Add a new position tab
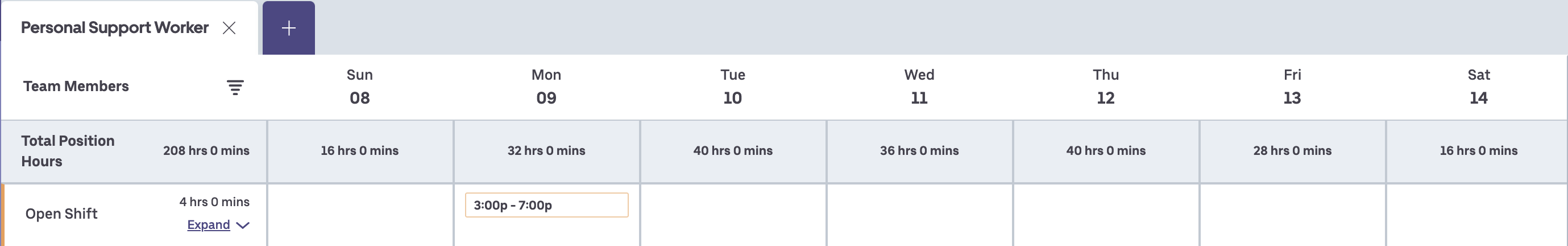Image resolution: width=1568 pixels, height=246 pixels. coord(288,28)
